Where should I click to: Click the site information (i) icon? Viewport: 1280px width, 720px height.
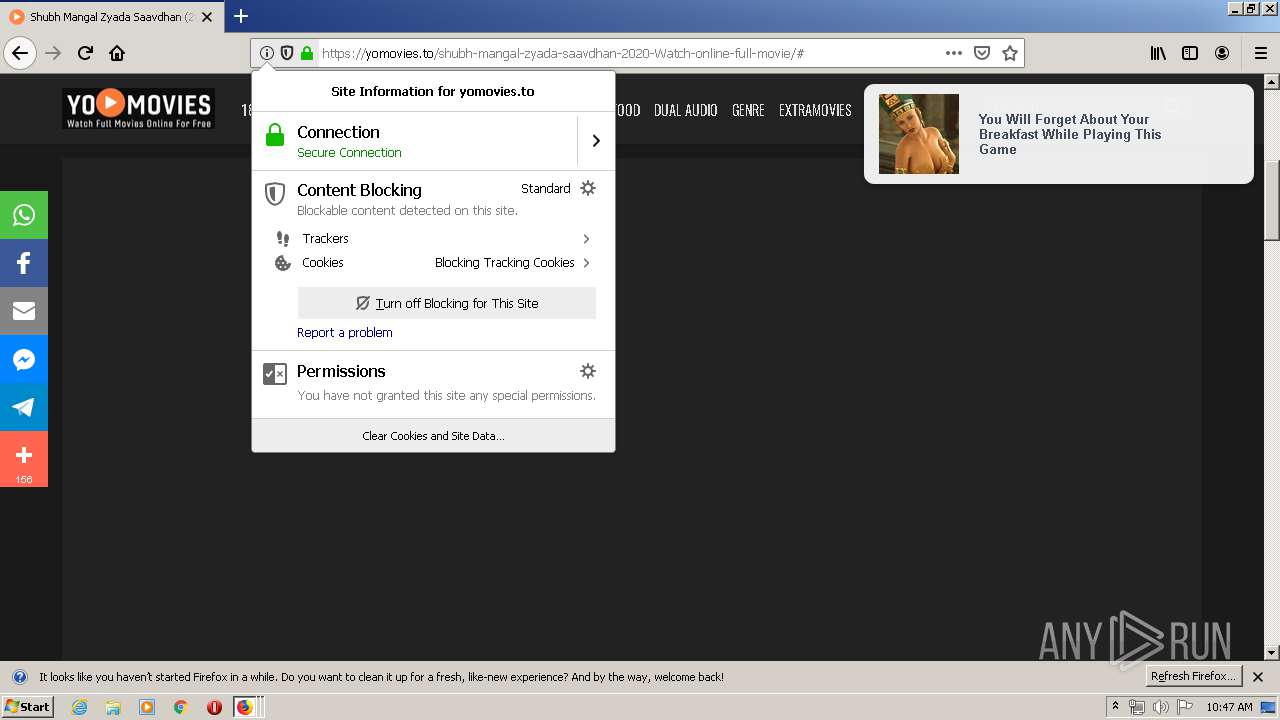point(266,53)
